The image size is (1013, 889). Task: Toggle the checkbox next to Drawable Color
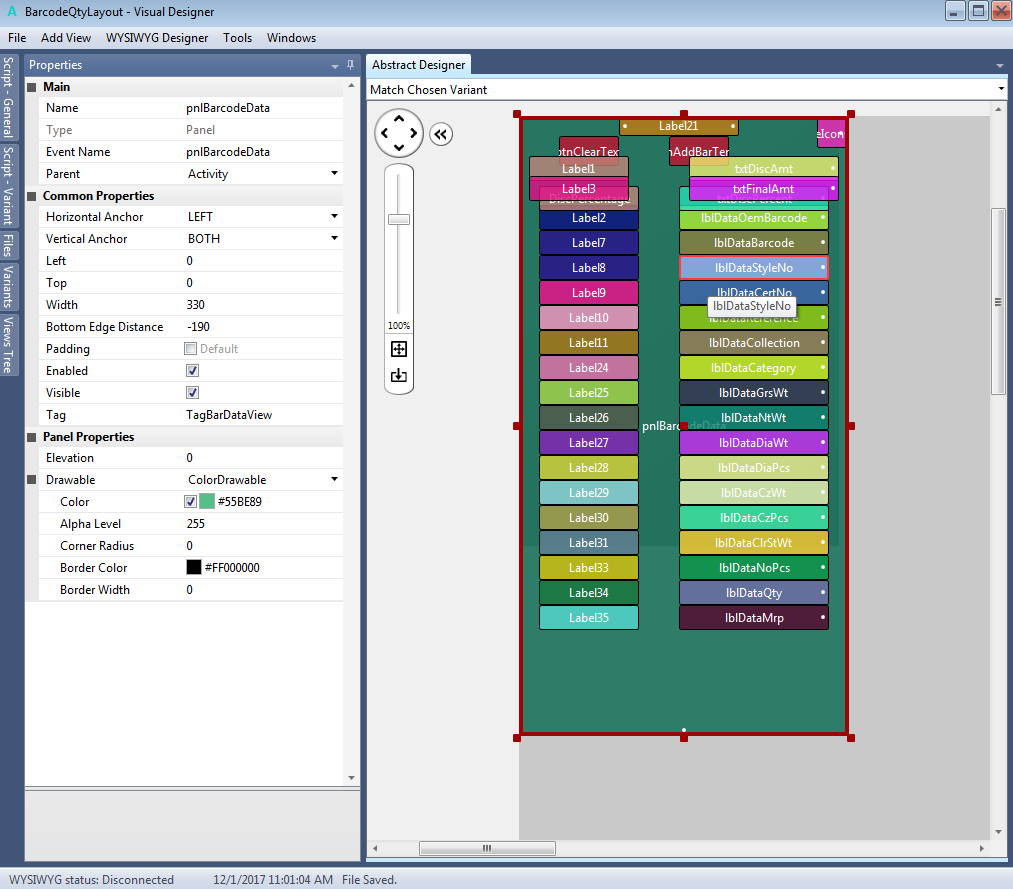191,502
